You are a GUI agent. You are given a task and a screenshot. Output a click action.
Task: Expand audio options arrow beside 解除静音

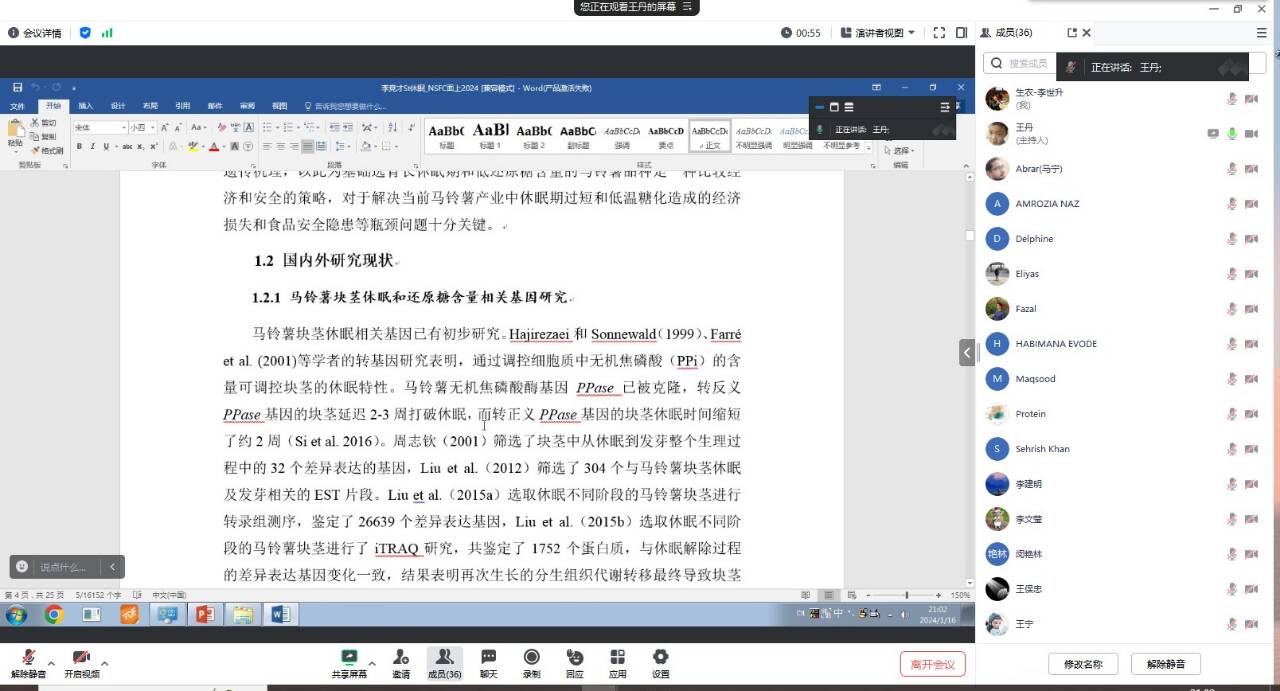pos(51,663)
